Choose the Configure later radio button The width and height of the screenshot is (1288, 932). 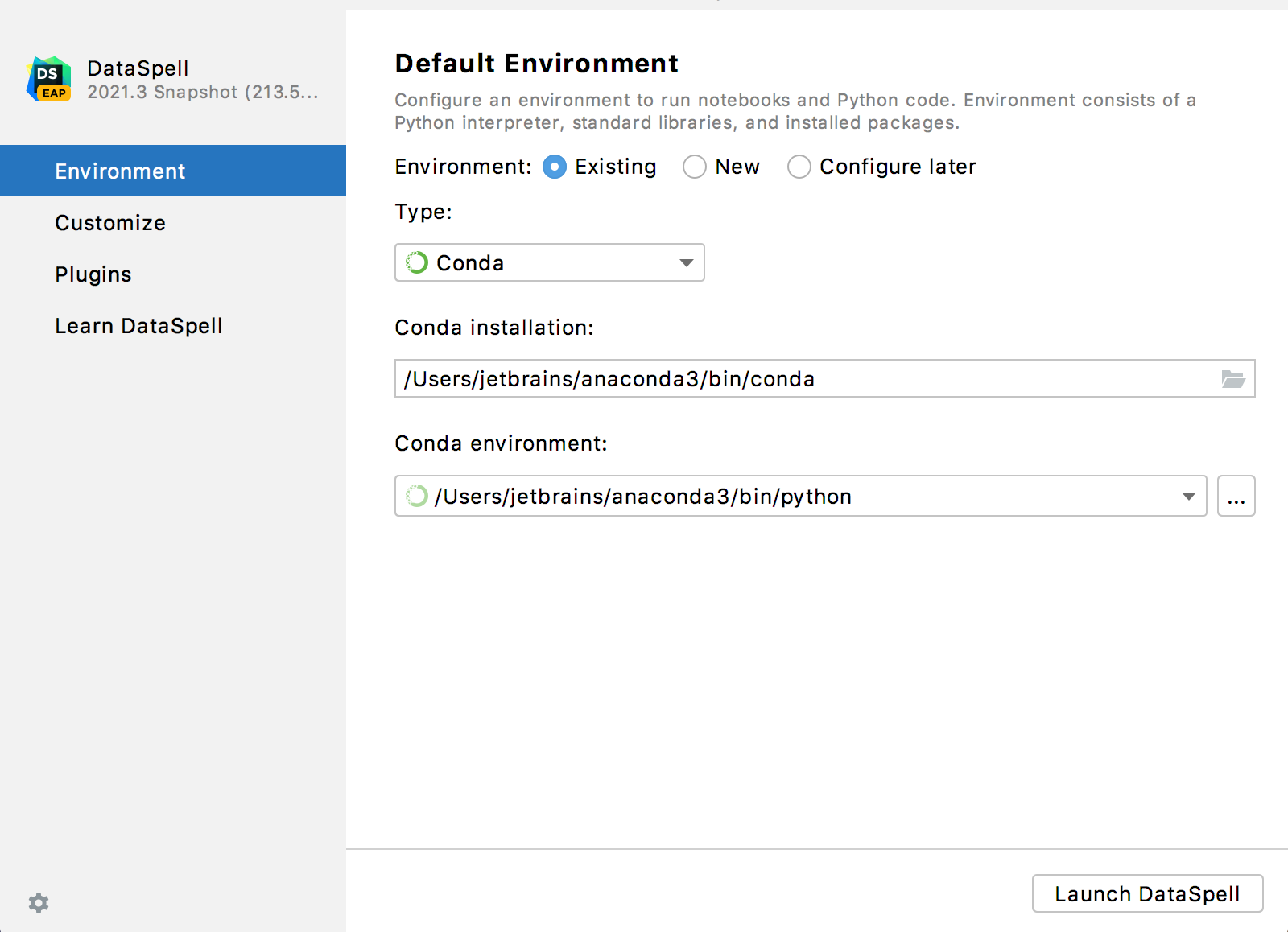(x=799, y=167)
